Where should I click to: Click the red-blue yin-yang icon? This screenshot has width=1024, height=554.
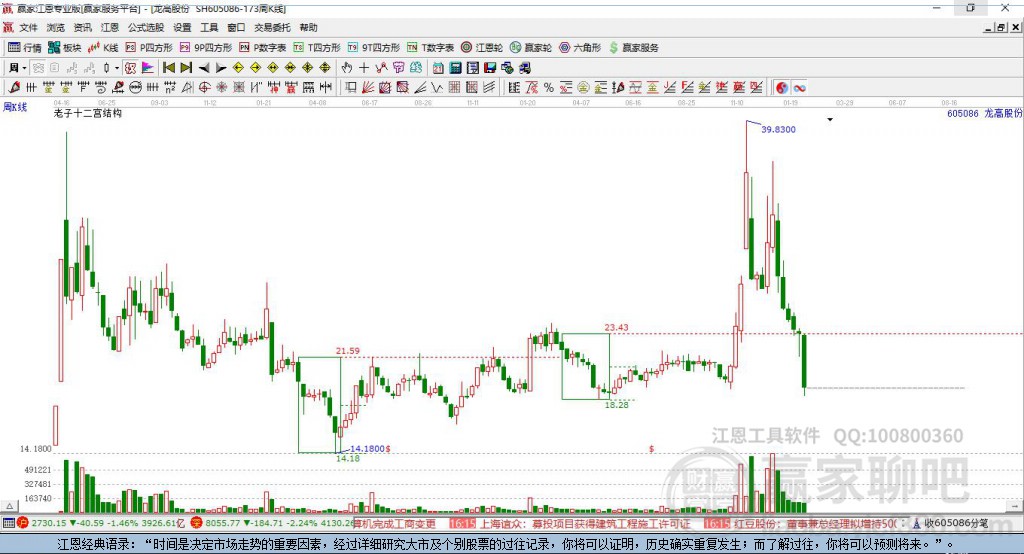coord(782,88)
